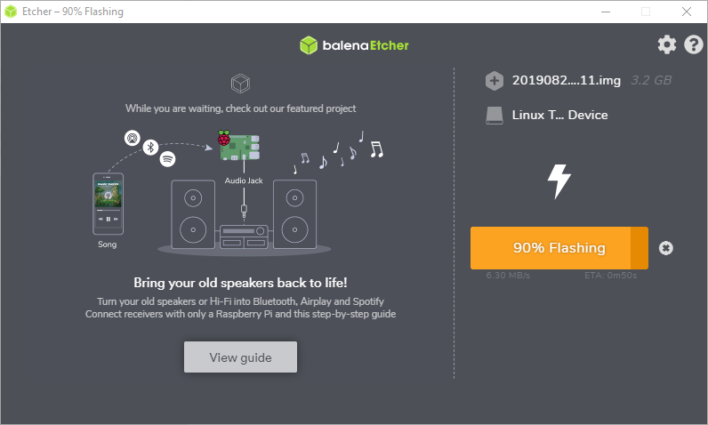708x425 pixels.
Task: Open Etcher settings gear icon
Action: pos(667,45)
